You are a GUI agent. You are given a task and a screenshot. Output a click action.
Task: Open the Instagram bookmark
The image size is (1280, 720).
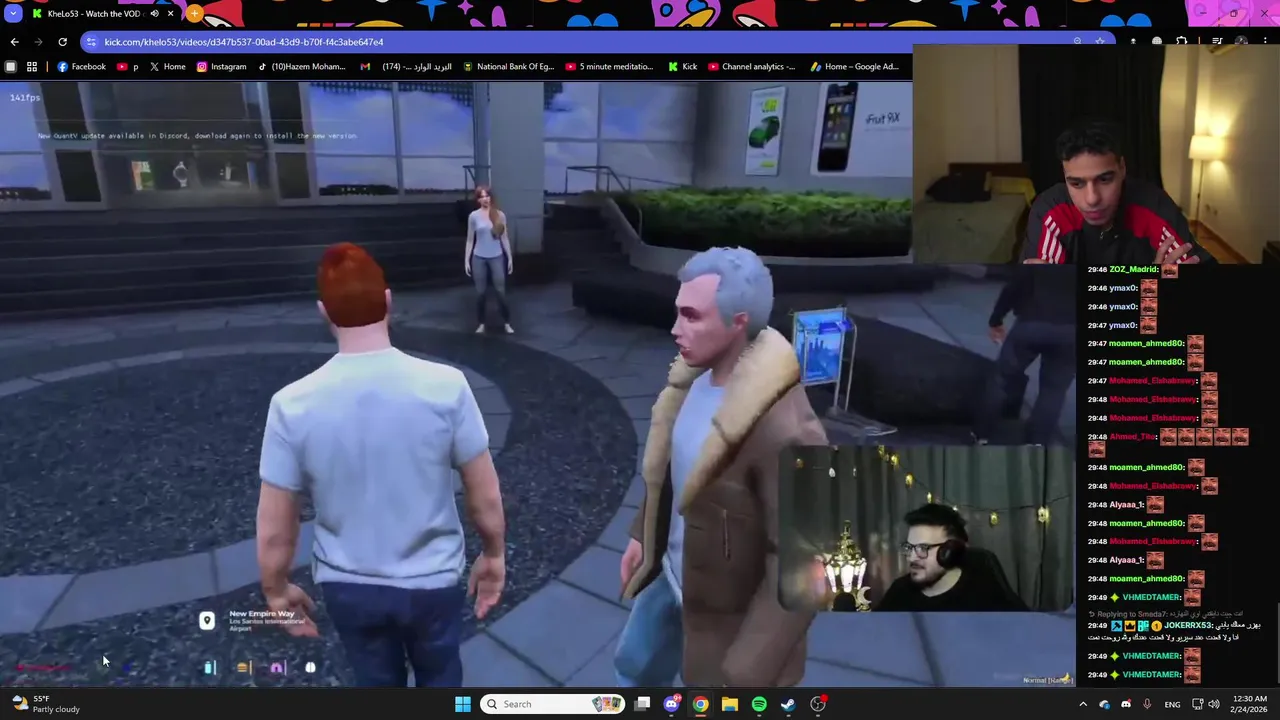[x=221, y=67]
